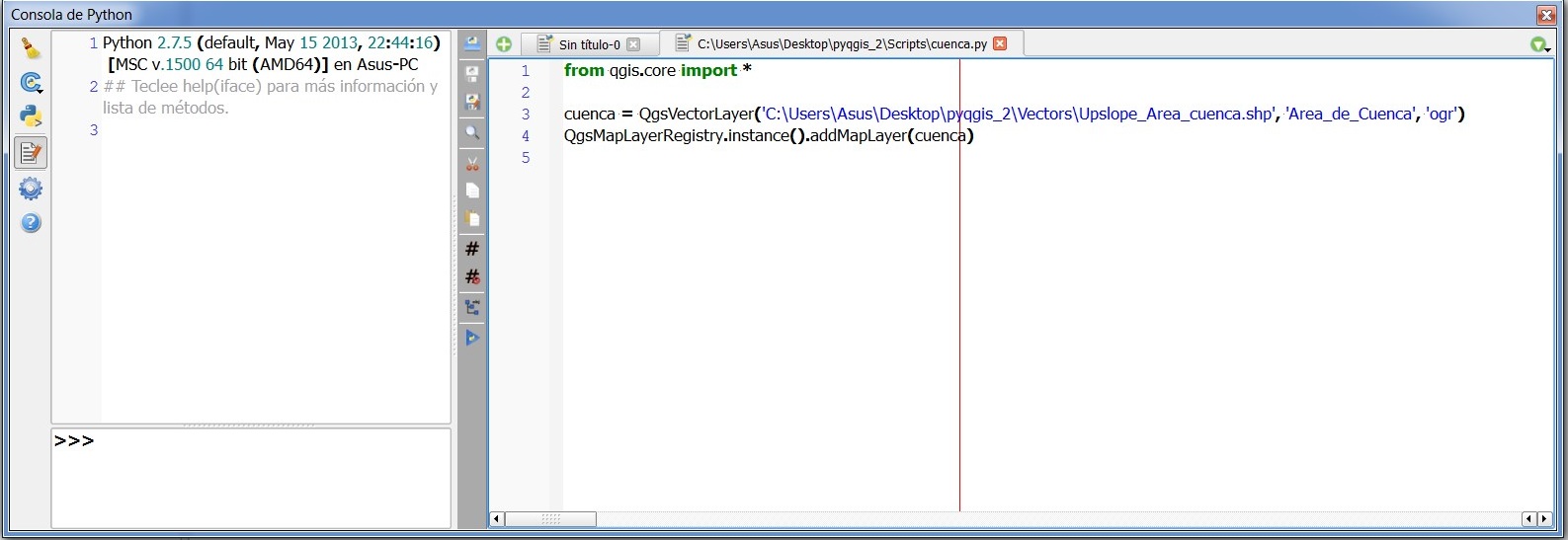The height and width of the screenshot is (540, 1568).
Task: Click the Cut scissors icon
Action: 472,163
